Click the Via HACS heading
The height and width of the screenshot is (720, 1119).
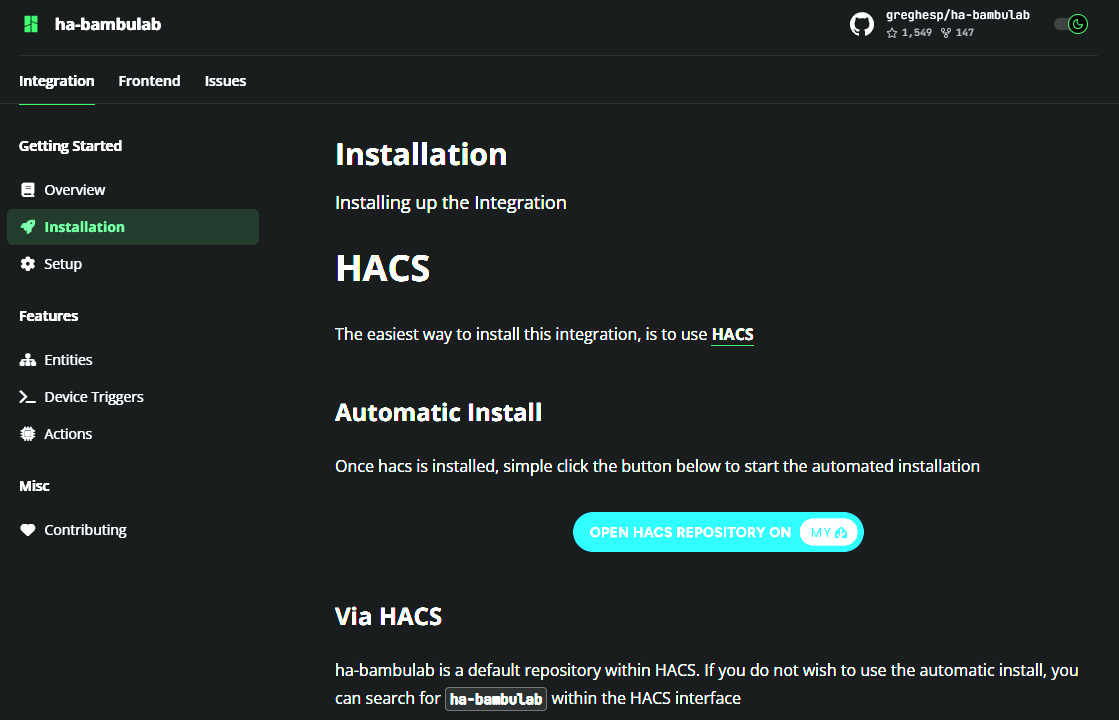tap(388, 617)
